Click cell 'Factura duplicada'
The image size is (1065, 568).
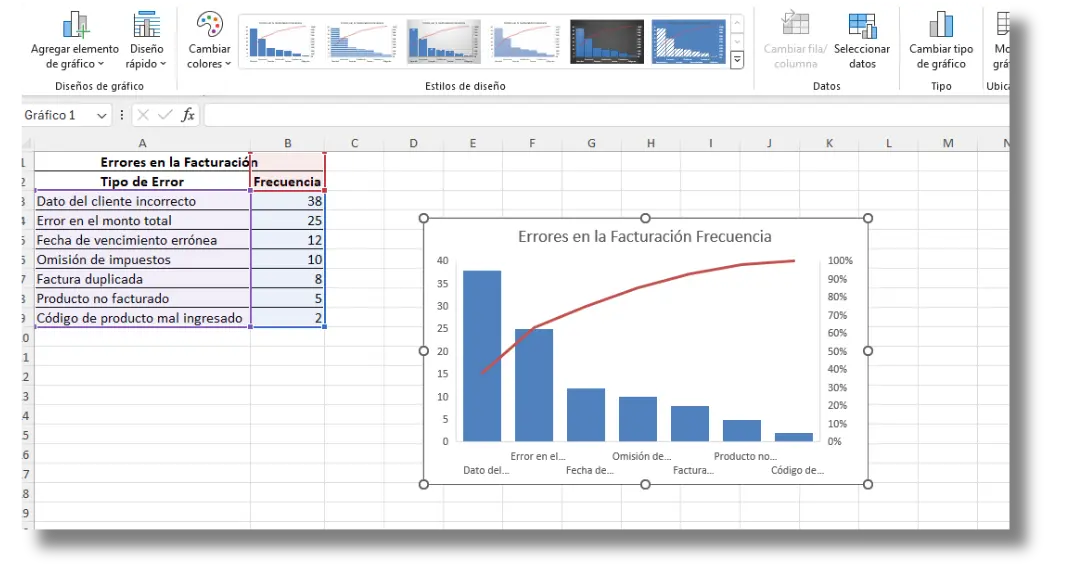142,279
